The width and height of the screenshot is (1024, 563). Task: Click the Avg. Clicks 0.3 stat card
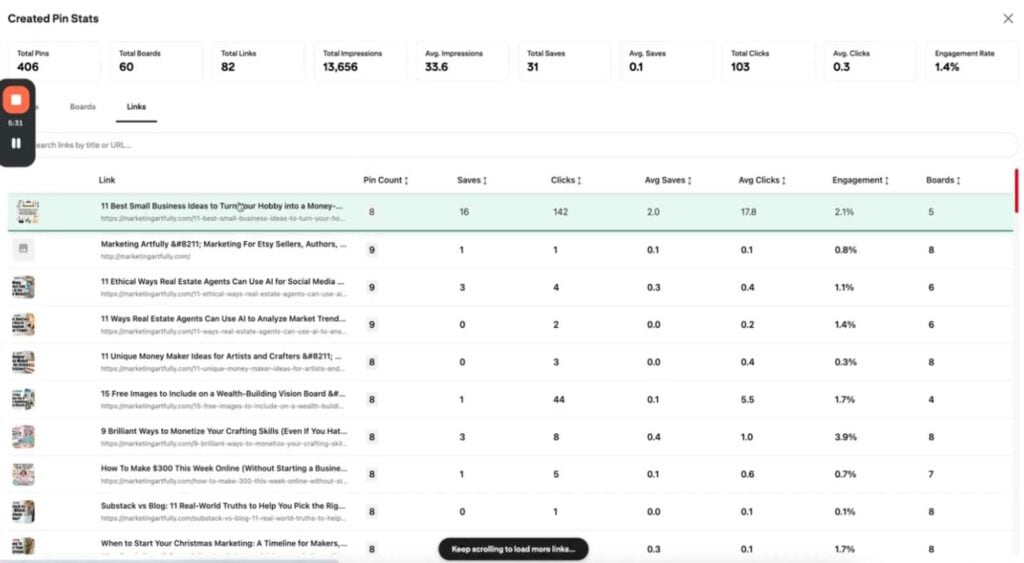870,61
